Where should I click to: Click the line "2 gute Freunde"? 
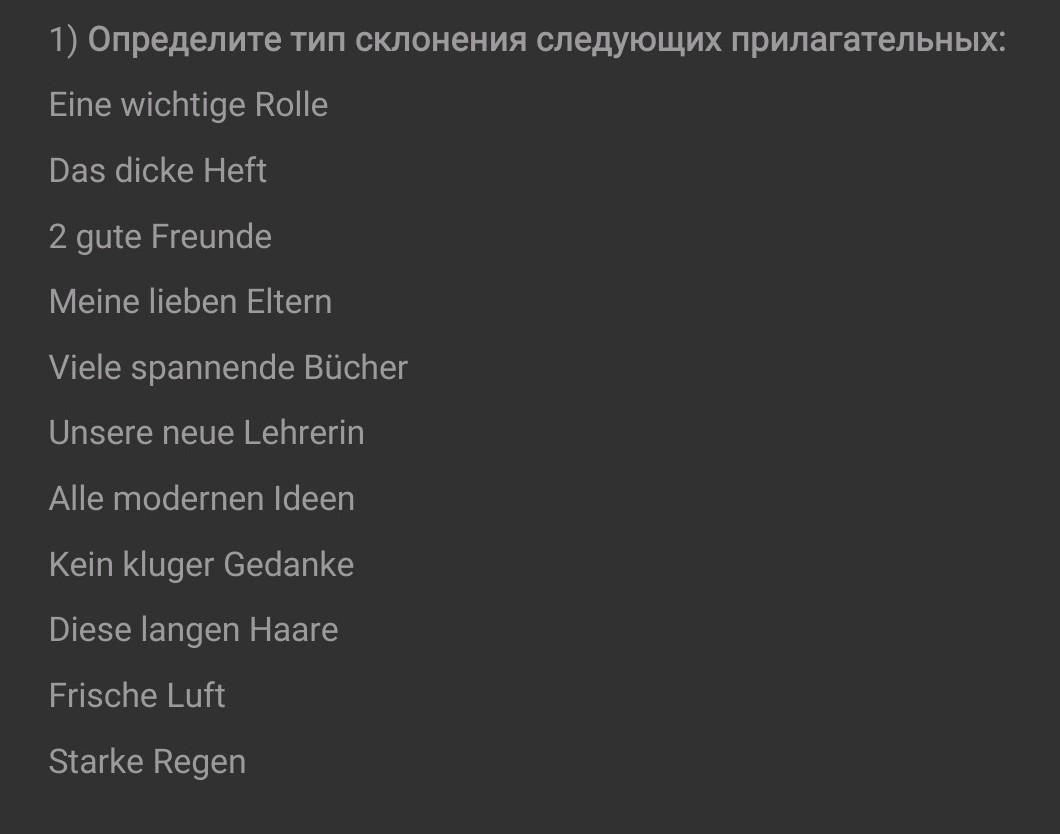point(160,237)
